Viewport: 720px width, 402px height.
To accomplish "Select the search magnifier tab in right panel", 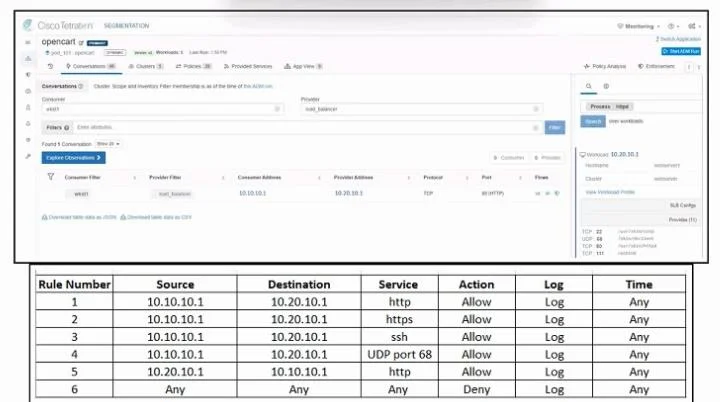I will click(589, 86).
